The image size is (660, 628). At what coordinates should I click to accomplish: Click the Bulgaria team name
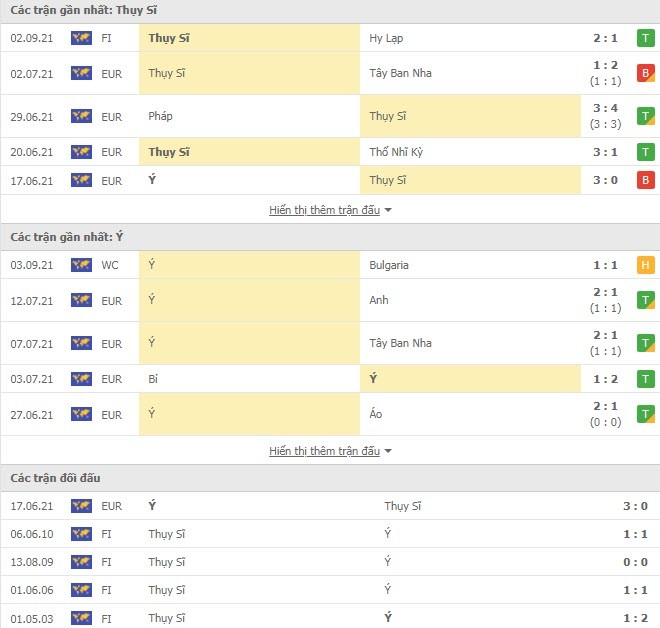tap(389, 265)
